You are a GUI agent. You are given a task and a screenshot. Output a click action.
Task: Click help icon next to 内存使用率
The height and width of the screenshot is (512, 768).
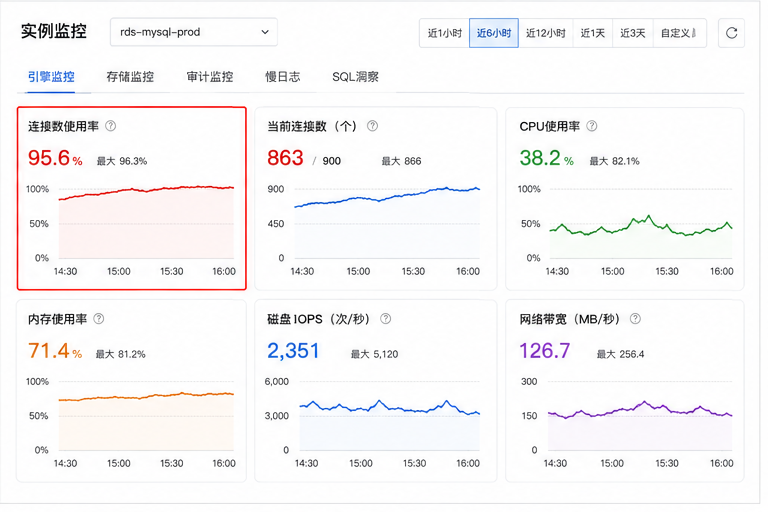98,318
